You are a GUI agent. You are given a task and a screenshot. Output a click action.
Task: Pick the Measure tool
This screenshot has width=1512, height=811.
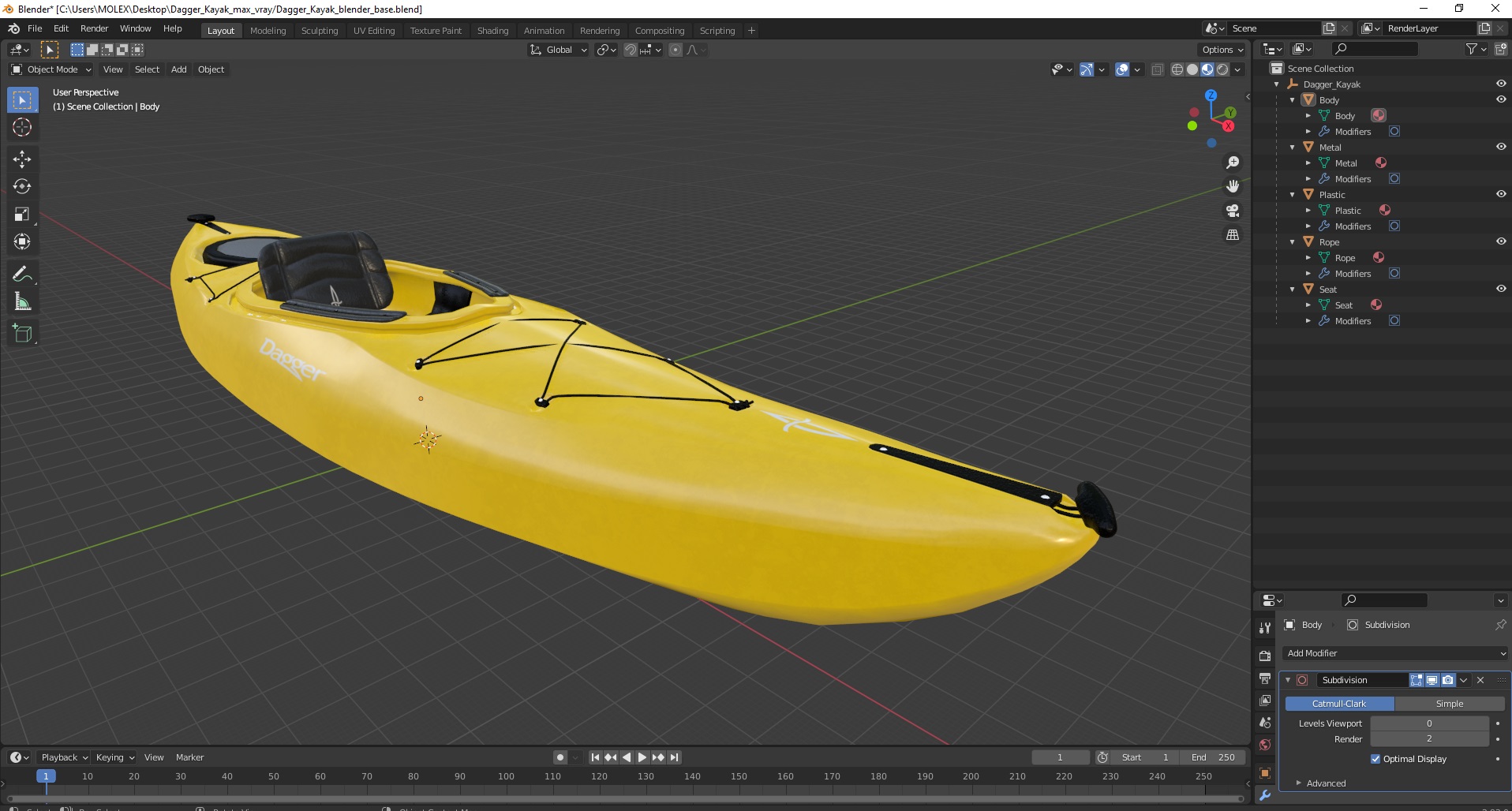[x=22, y=301]
